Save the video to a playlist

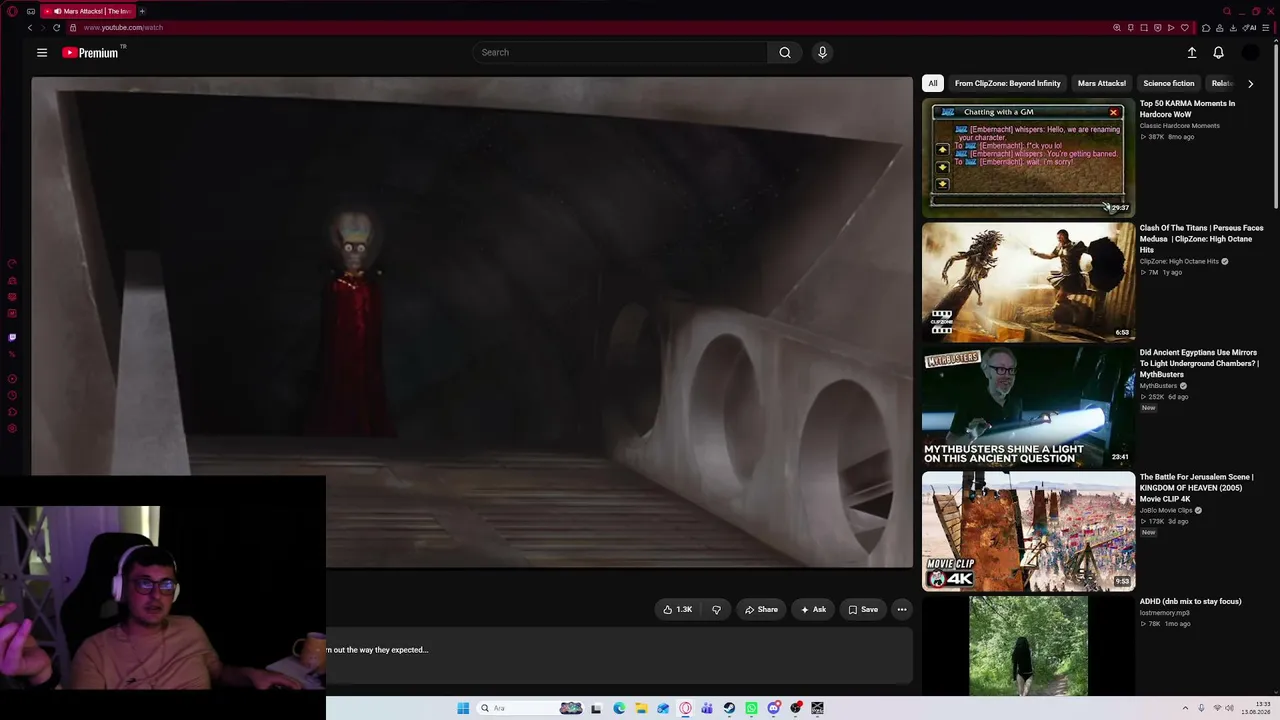click(863, 609)
